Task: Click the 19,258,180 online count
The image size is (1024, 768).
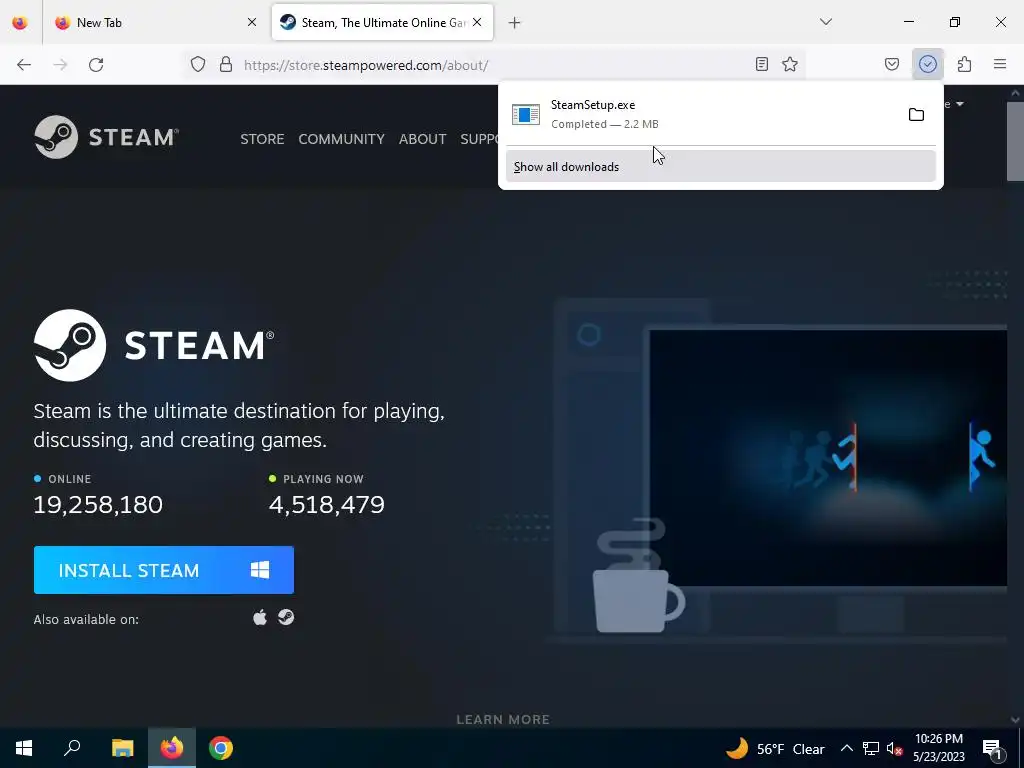Action: (98, 504)
